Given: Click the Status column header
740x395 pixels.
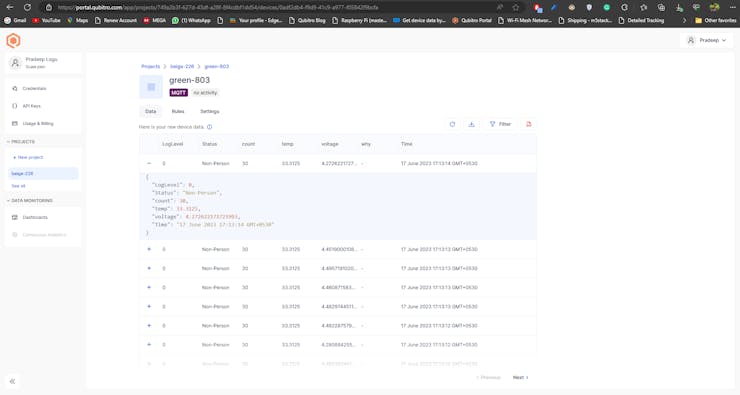Looking at the screenshot, I should pos(210,144).
